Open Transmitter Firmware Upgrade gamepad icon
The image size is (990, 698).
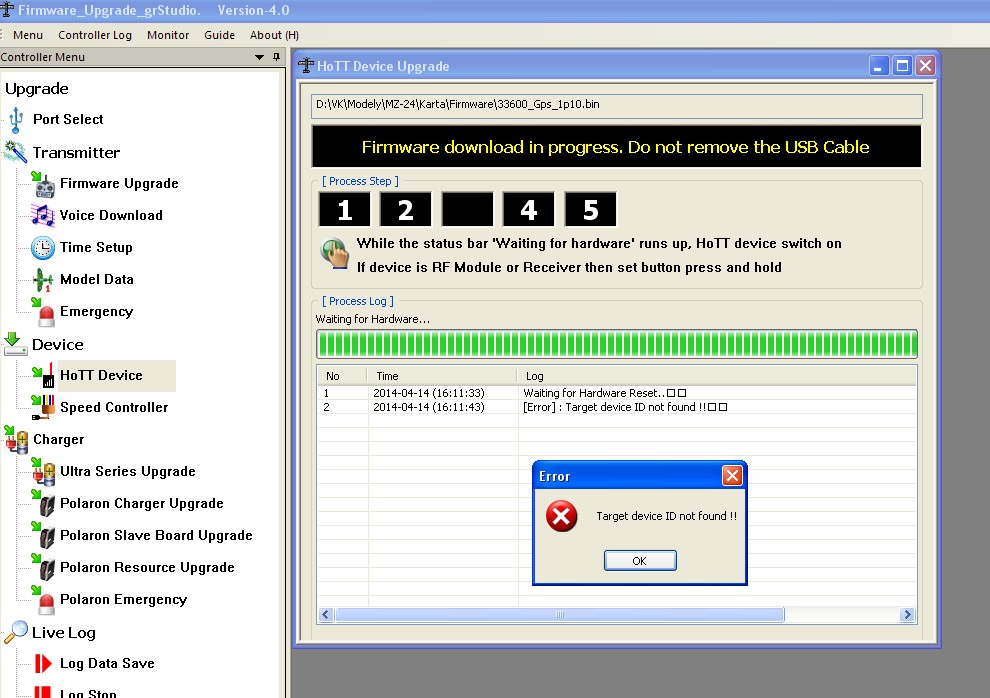[x=43, y=184]
